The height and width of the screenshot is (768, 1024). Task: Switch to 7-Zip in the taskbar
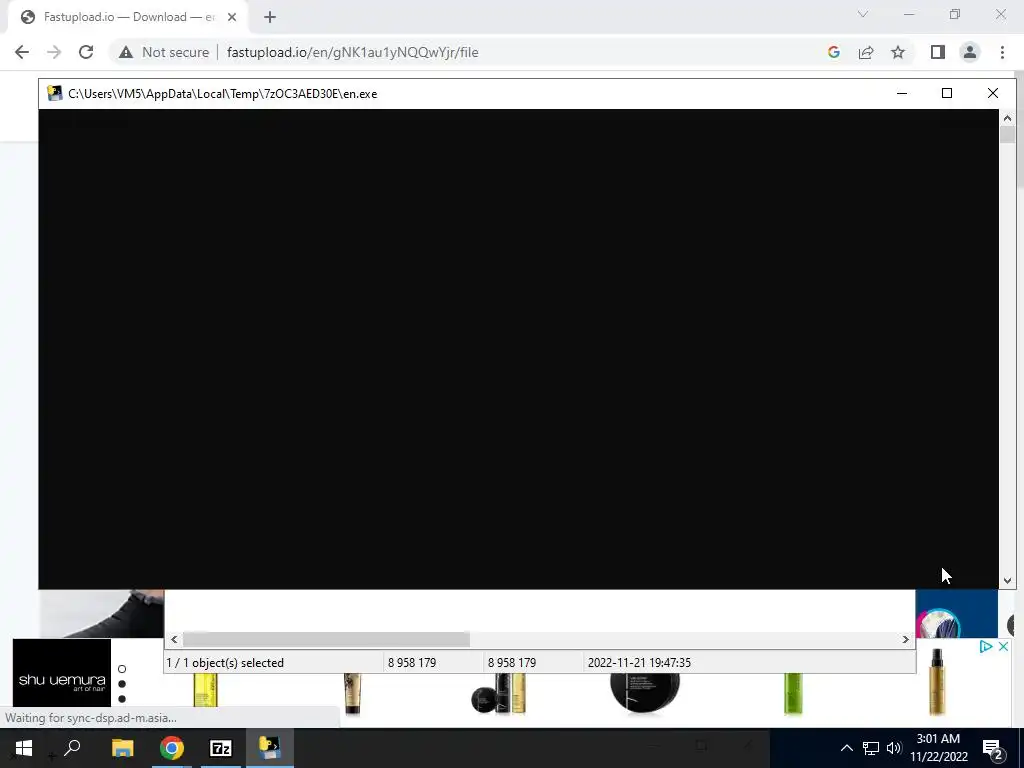221,748
